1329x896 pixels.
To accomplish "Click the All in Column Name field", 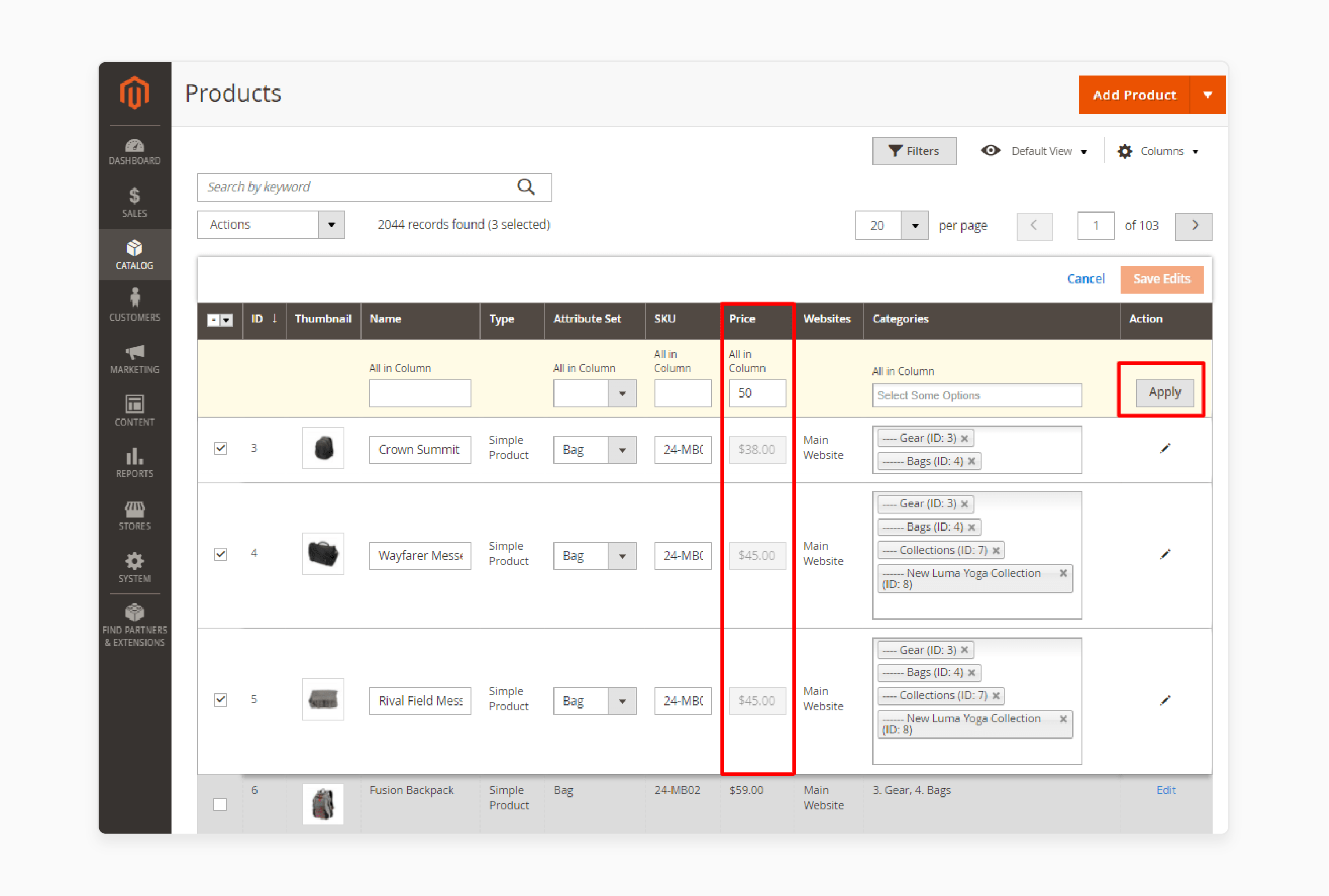I will point(420,393).
